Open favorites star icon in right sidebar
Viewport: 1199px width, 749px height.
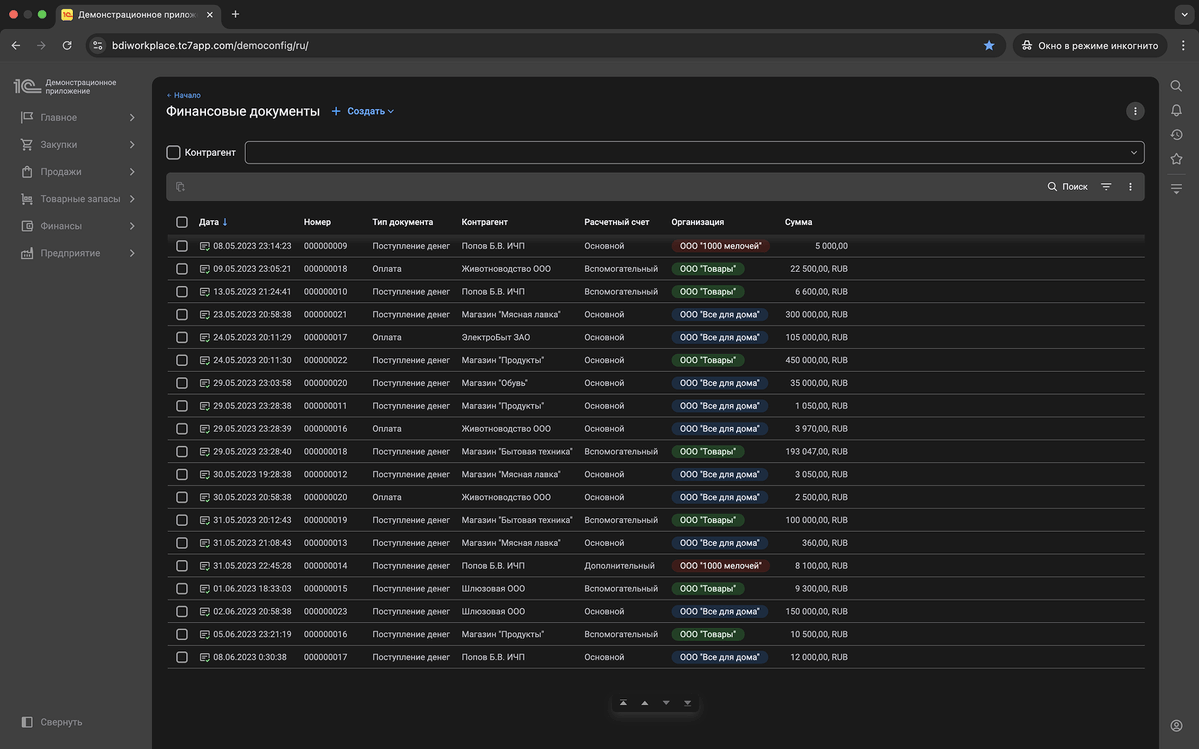coord(1176,159)
